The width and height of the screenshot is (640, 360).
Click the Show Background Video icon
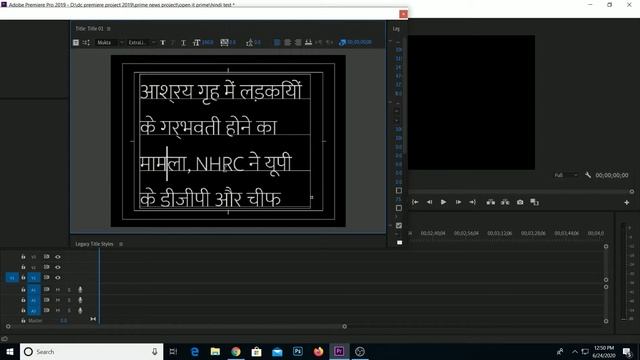[x=342, y=42]
